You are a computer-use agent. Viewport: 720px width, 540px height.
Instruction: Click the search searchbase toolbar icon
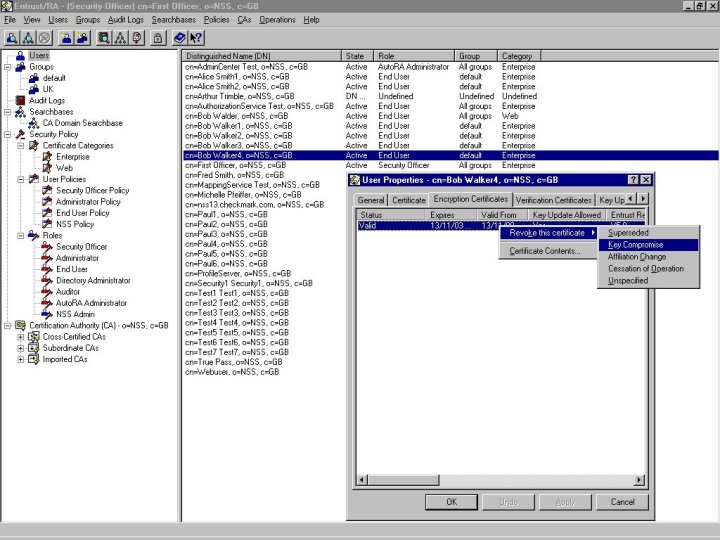28,38
